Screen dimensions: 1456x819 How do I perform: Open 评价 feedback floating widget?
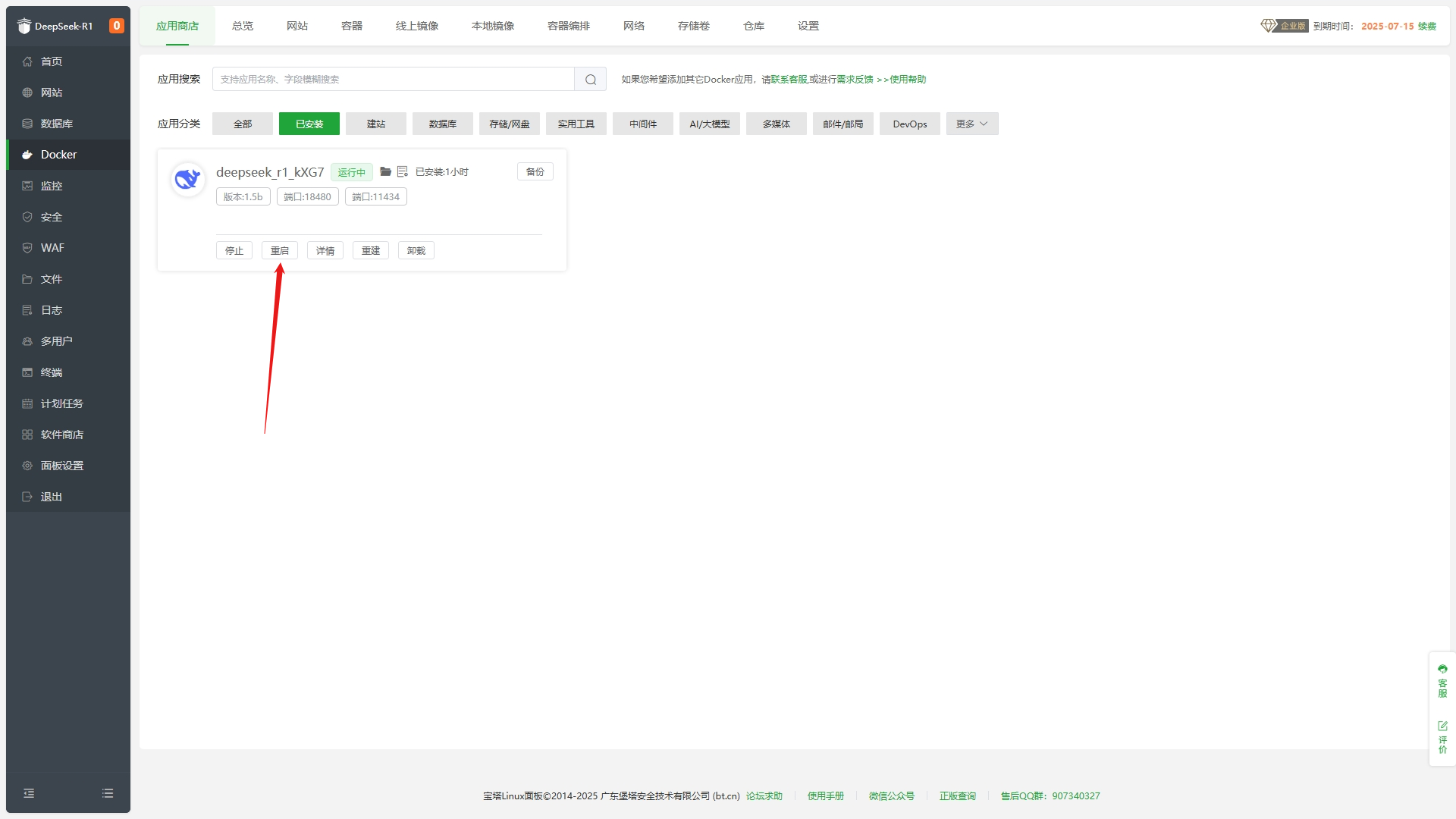1442,737
